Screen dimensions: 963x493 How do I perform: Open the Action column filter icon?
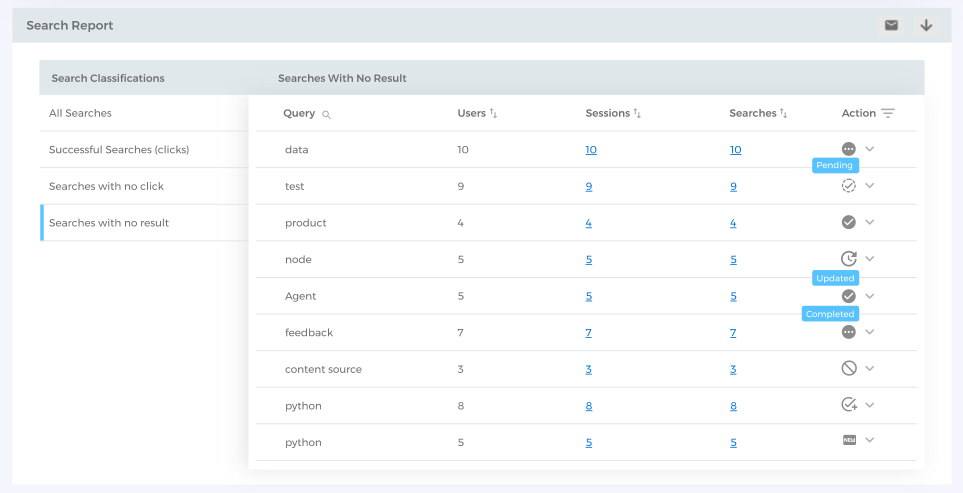tap(887, 113)
